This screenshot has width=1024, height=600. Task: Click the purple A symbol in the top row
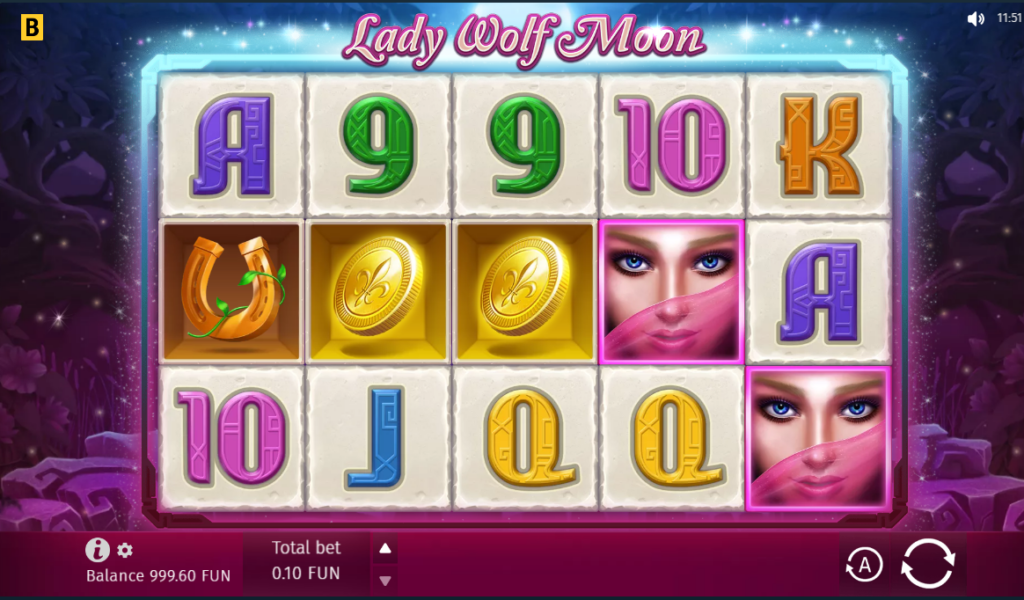coord(232,145)
